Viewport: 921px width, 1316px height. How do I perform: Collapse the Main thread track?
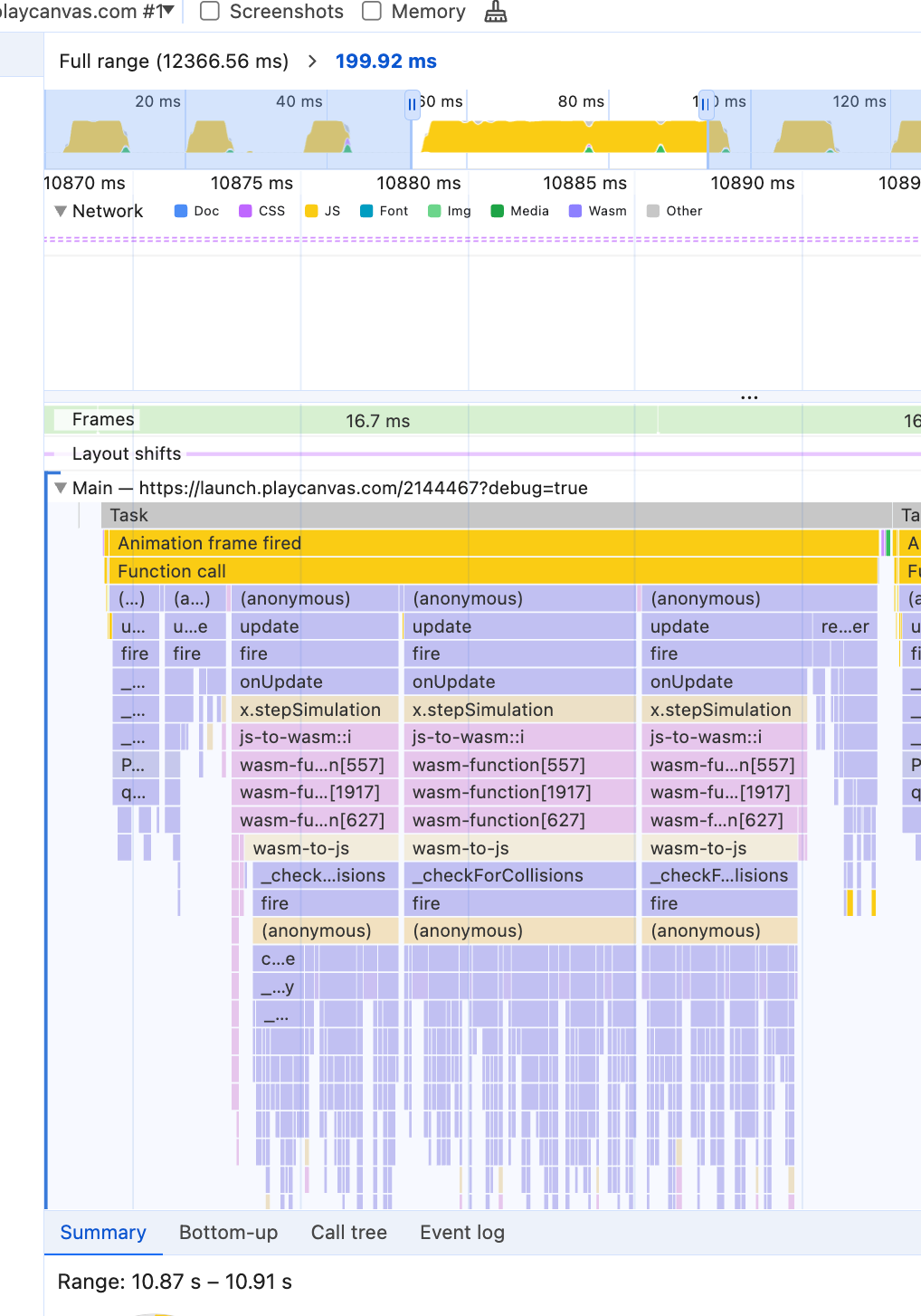(61, 488)
